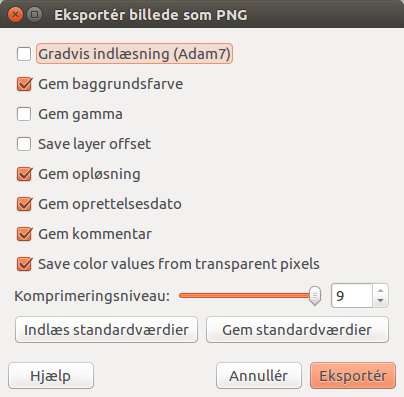Uncheck Gem oprettelsesdato option
The image size is (404, 397).
point(24,204)
